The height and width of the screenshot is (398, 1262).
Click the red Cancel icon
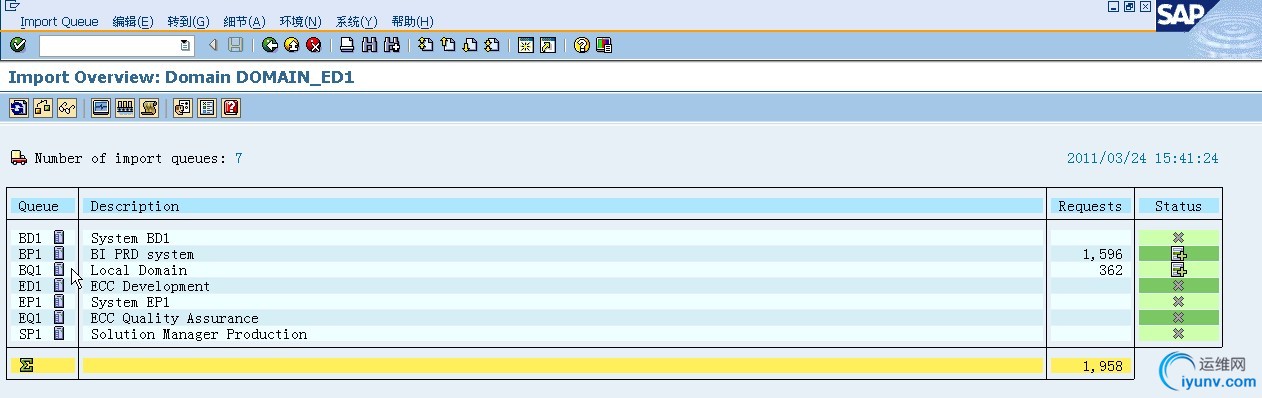coord(314,45)
